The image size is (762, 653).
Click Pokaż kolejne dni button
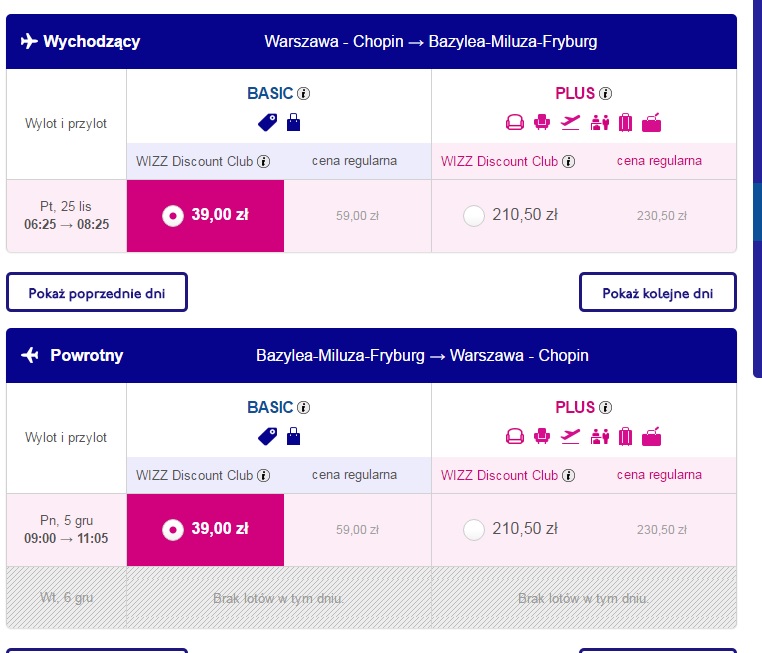pyautogui.click(x=658, y=292)
